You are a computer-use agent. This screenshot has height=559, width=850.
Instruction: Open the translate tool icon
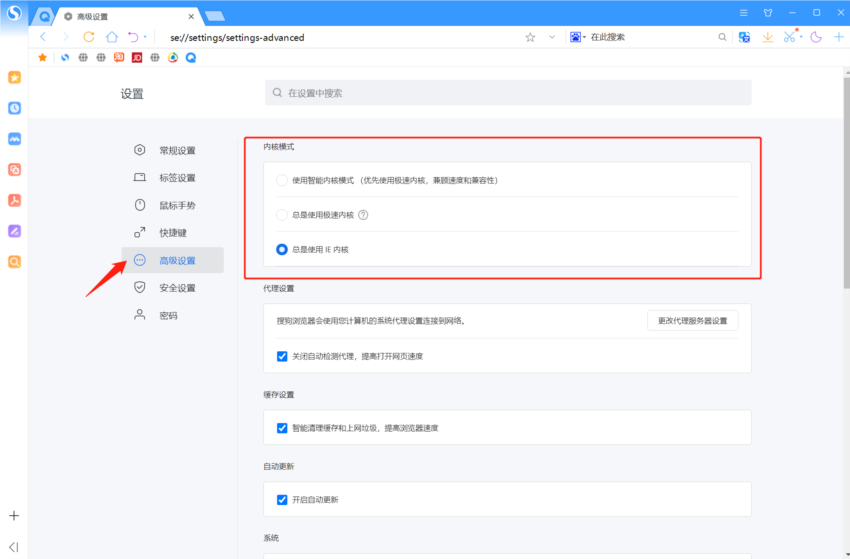(745, 37)
